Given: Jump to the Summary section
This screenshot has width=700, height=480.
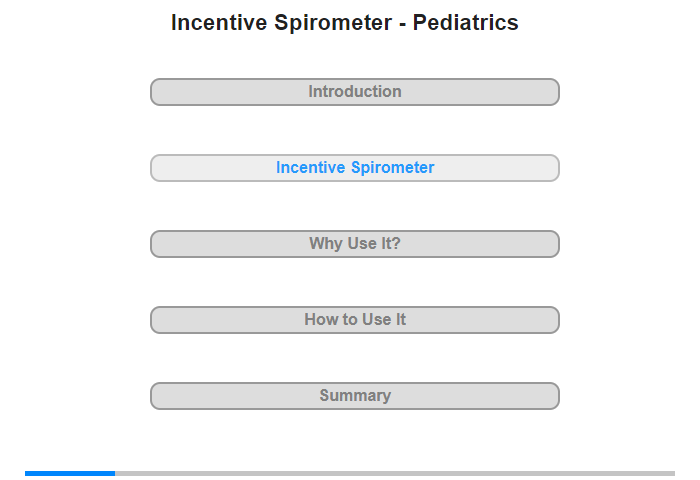Looking at the screenshot, I should pyautogui.click(x=354, y=396).
